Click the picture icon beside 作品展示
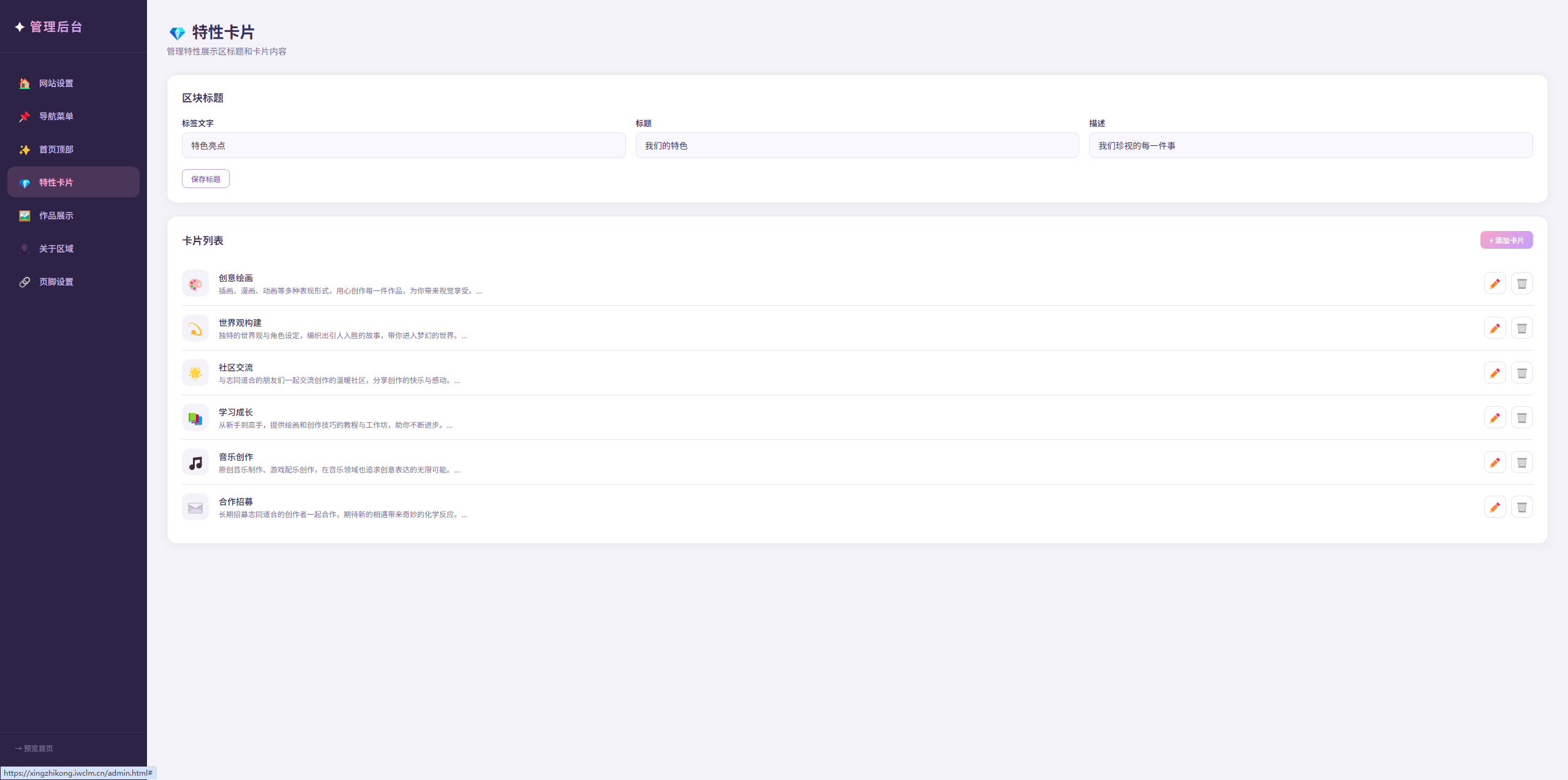Image resolution: width=1568 pixels, height=780 pixels. click(24, 216)
